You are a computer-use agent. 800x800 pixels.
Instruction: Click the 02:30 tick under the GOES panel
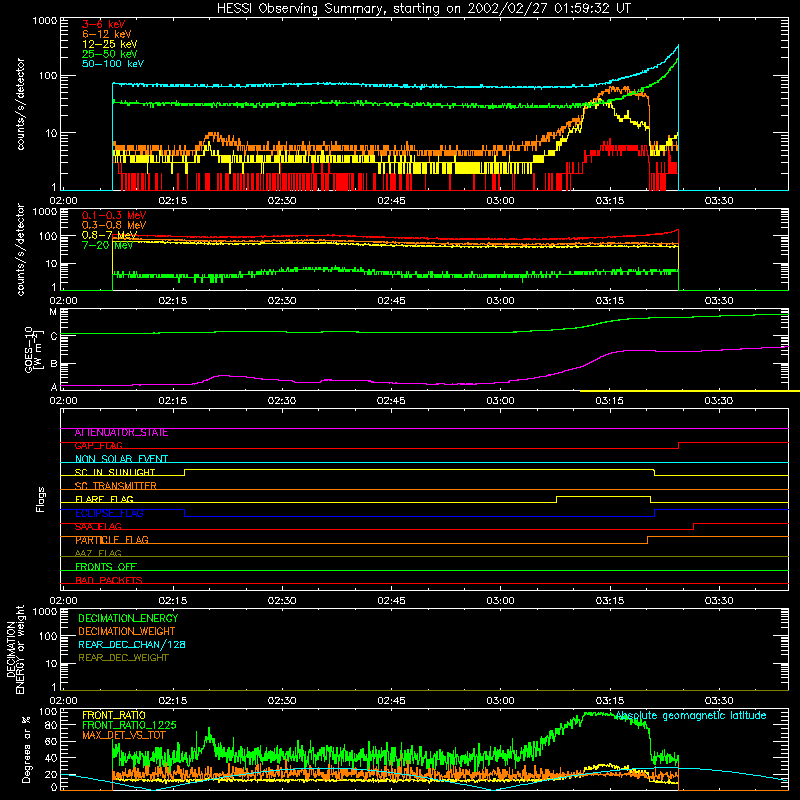282,401
